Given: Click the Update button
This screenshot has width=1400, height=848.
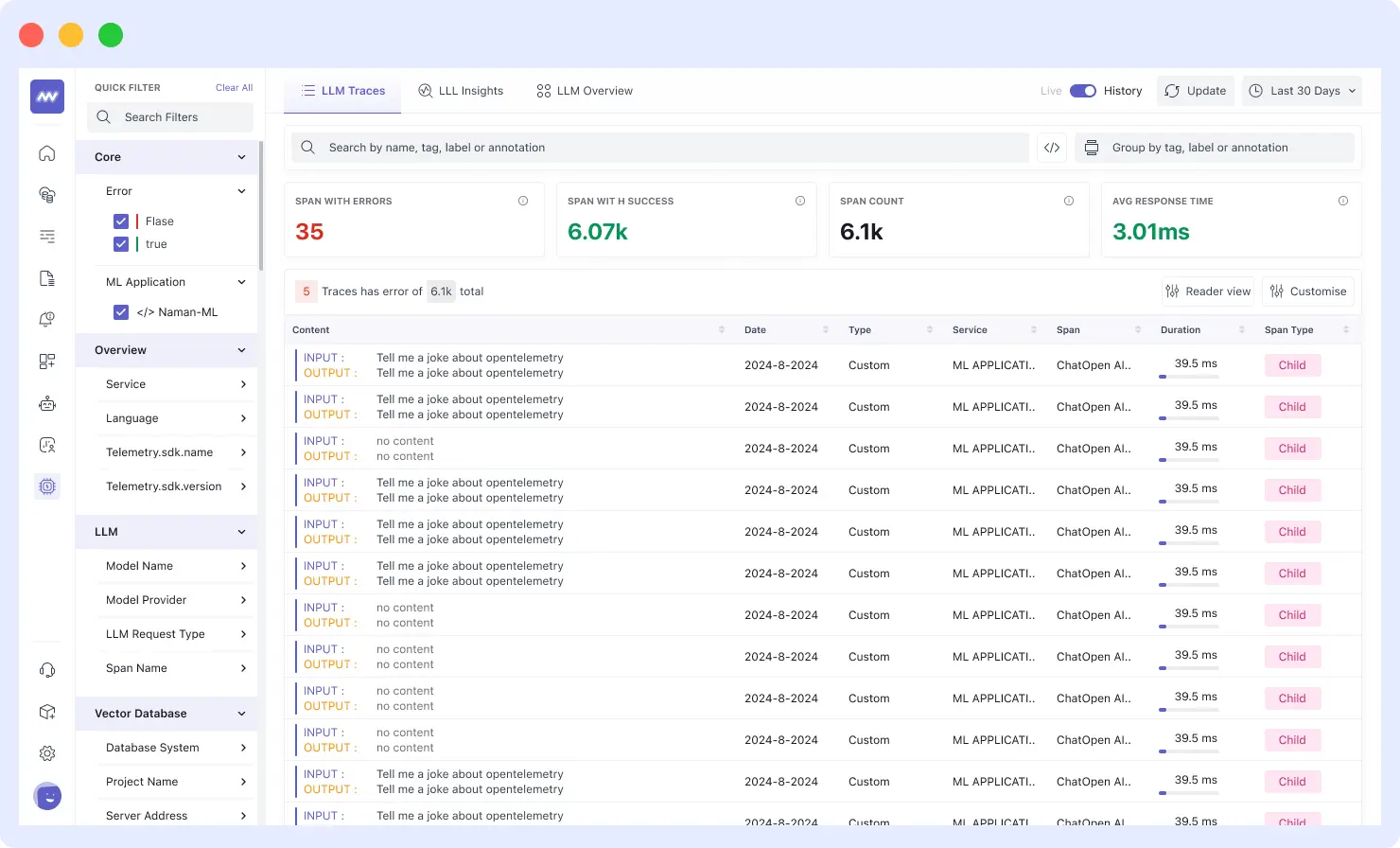Looking at the screenshot, I should click(1196, 91).
